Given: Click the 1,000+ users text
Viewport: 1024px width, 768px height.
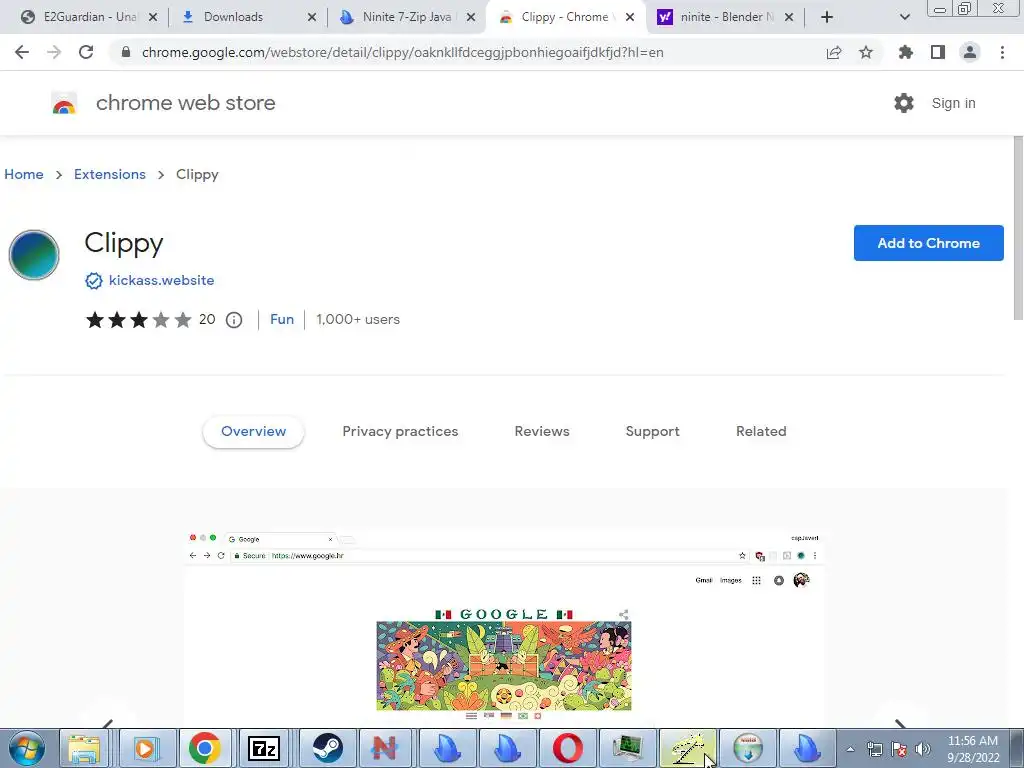Looking at the screenshot, I should point(358,319).
